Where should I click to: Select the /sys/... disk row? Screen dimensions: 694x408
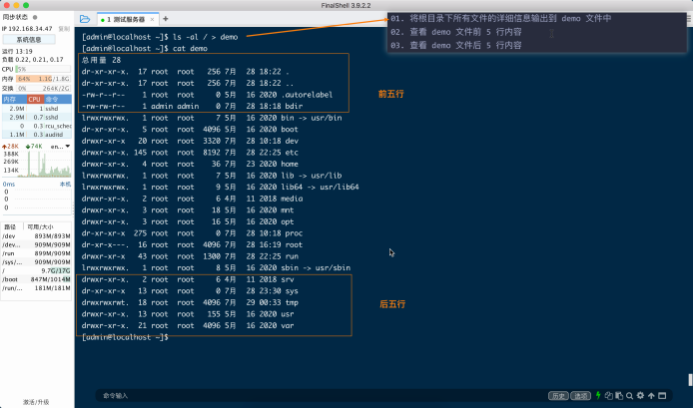(36, 262)
